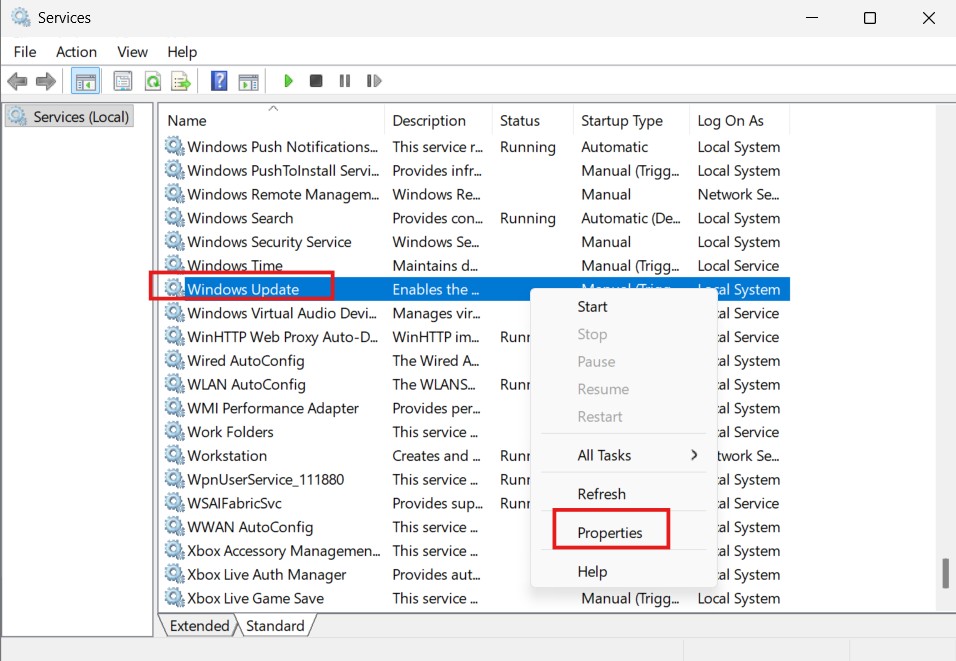
Task: Select the Windows Push Notifications service row
Action: pyautogui.click(x=476, y=147)
